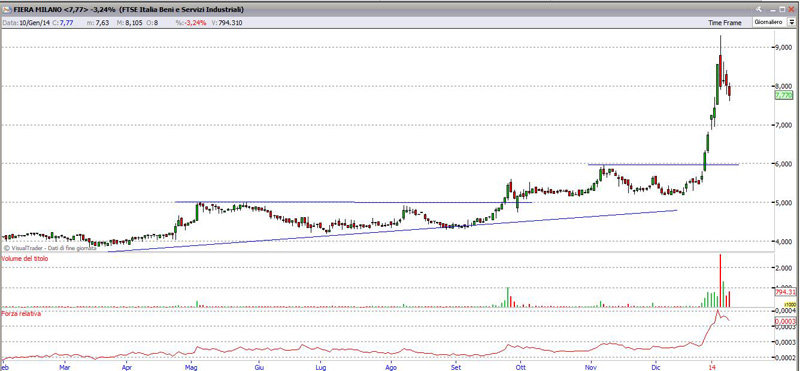Click the Mag month label on the time axis

191,367
